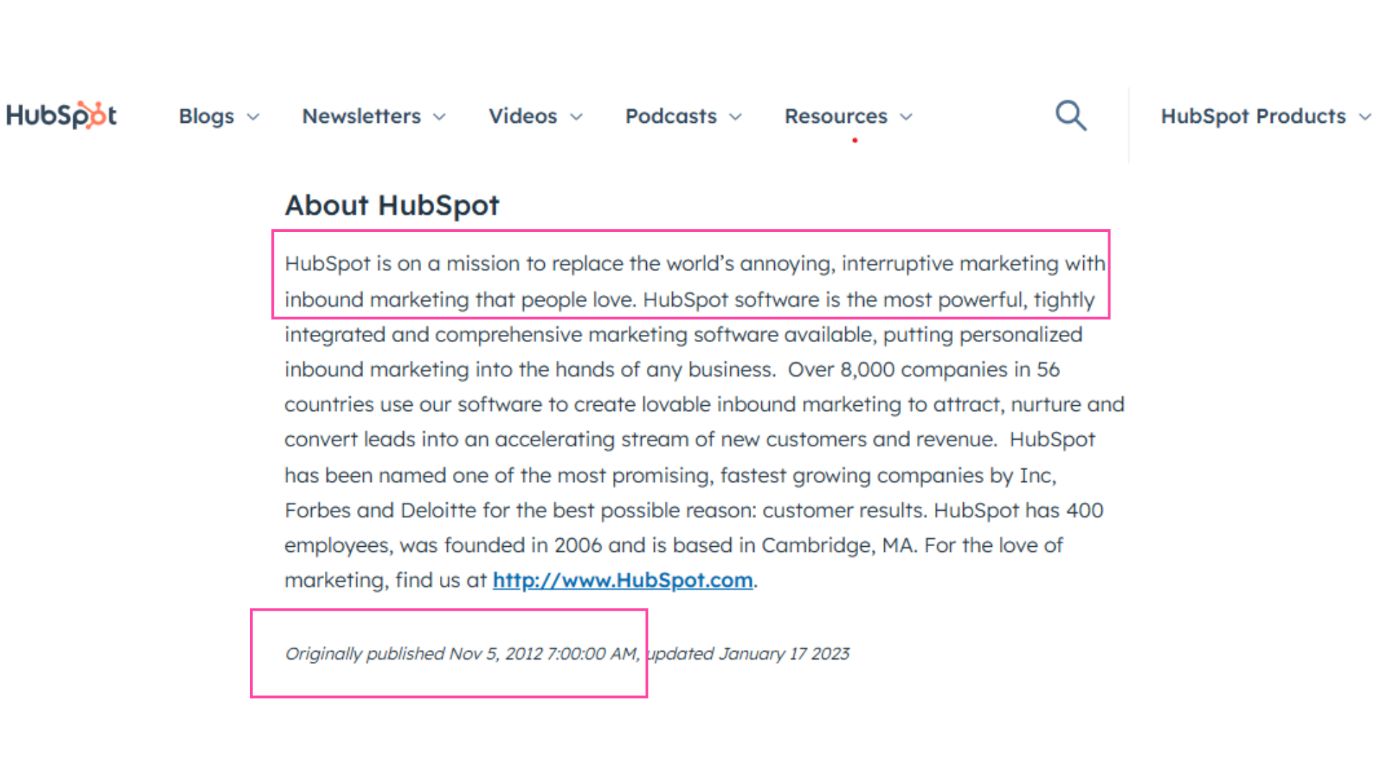
Task: Click the About HubSpot heading
Action: pos(392,205)
